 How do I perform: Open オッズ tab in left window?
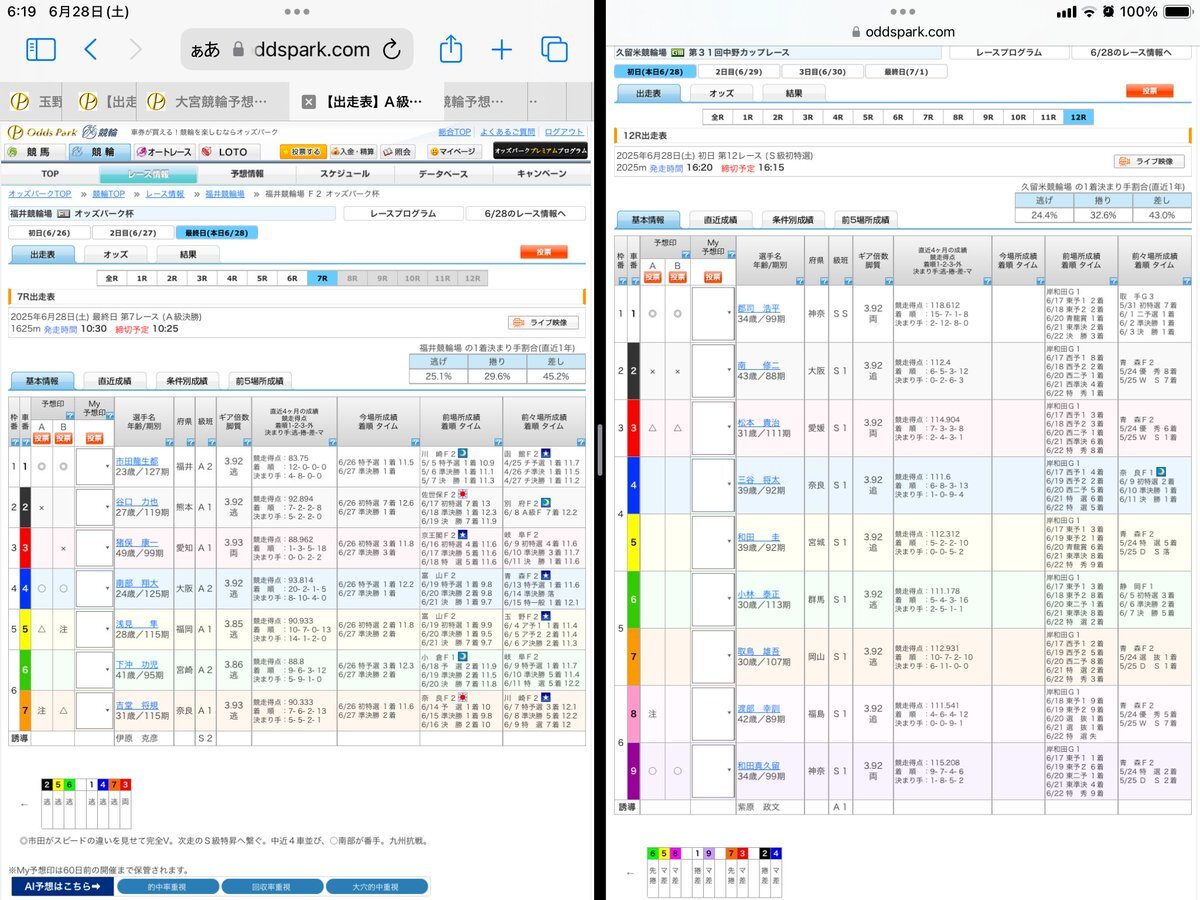pyautogui.click(x=116, y=254)
